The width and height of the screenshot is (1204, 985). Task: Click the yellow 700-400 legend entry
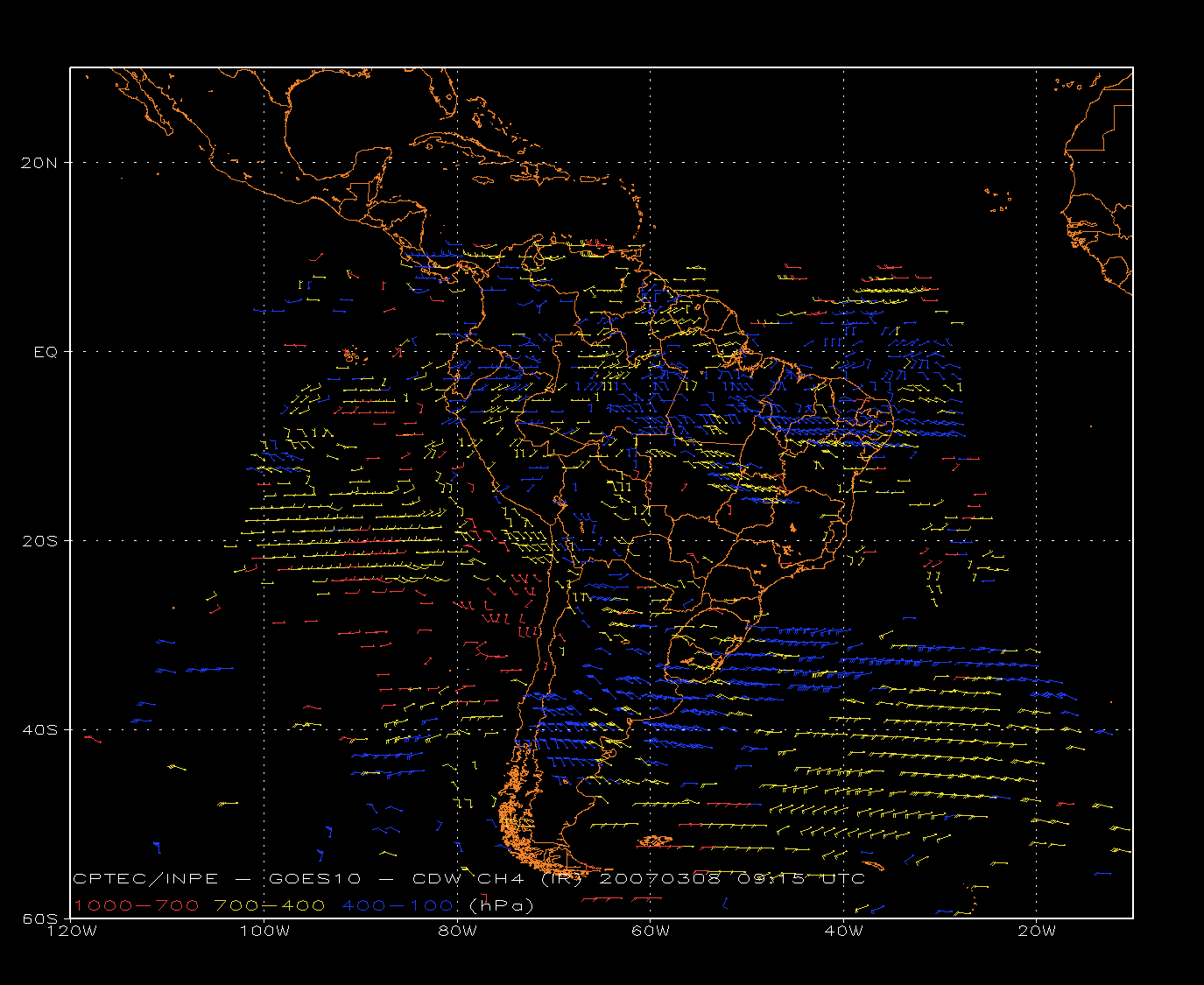tap(270, 905)
